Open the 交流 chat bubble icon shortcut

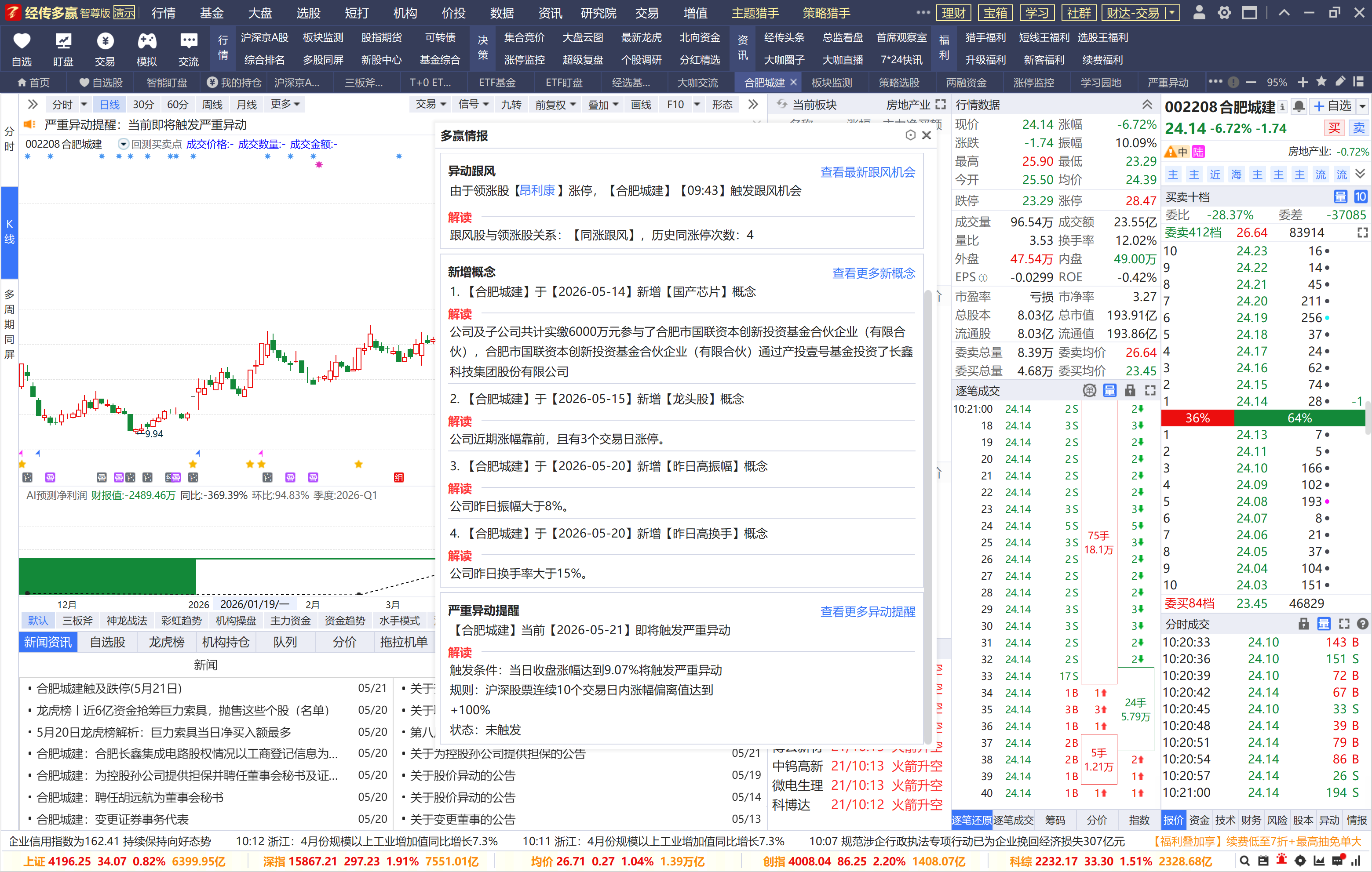tap(189, 49)
